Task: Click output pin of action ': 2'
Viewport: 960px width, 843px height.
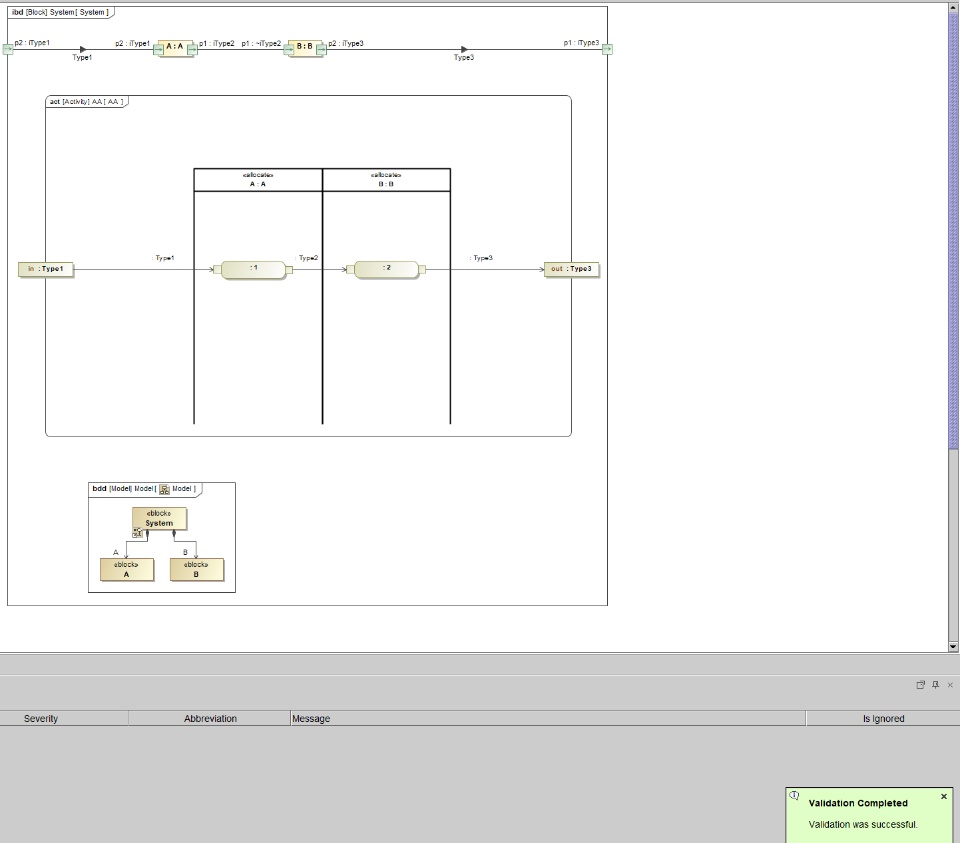Action: [422, 269]
